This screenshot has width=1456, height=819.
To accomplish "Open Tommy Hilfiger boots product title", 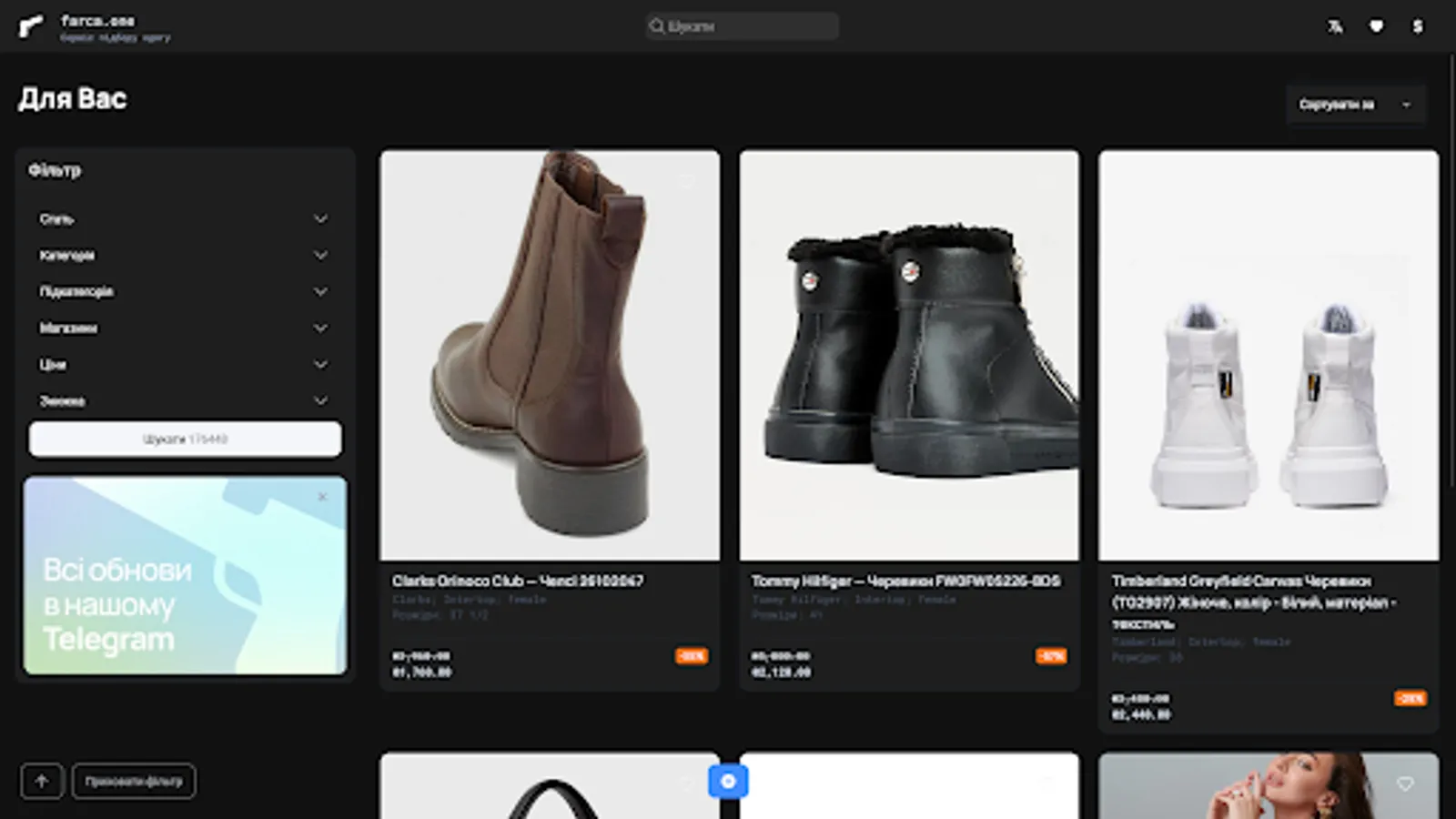I will (x=905, y=581).
